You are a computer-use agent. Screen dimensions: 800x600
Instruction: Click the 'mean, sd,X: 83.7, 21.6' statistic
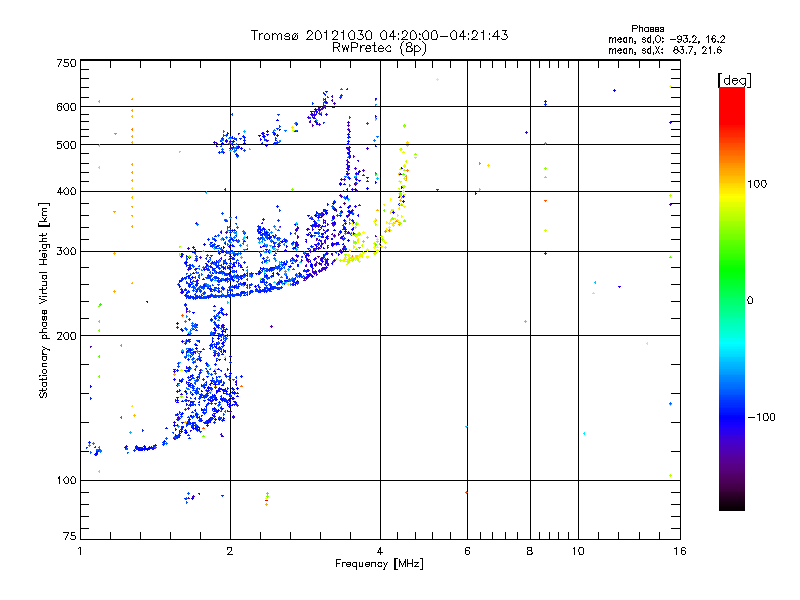pos(665,50)
